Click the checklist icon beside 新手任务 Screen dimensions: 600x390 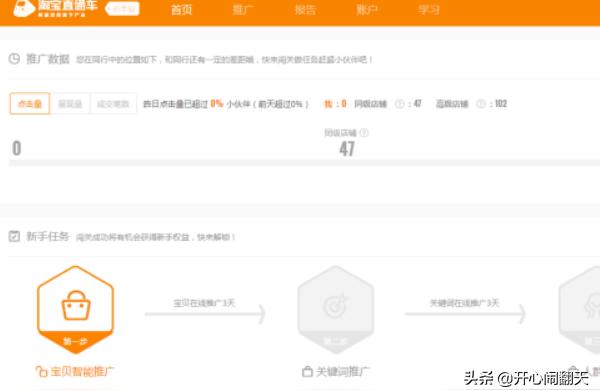14,236
